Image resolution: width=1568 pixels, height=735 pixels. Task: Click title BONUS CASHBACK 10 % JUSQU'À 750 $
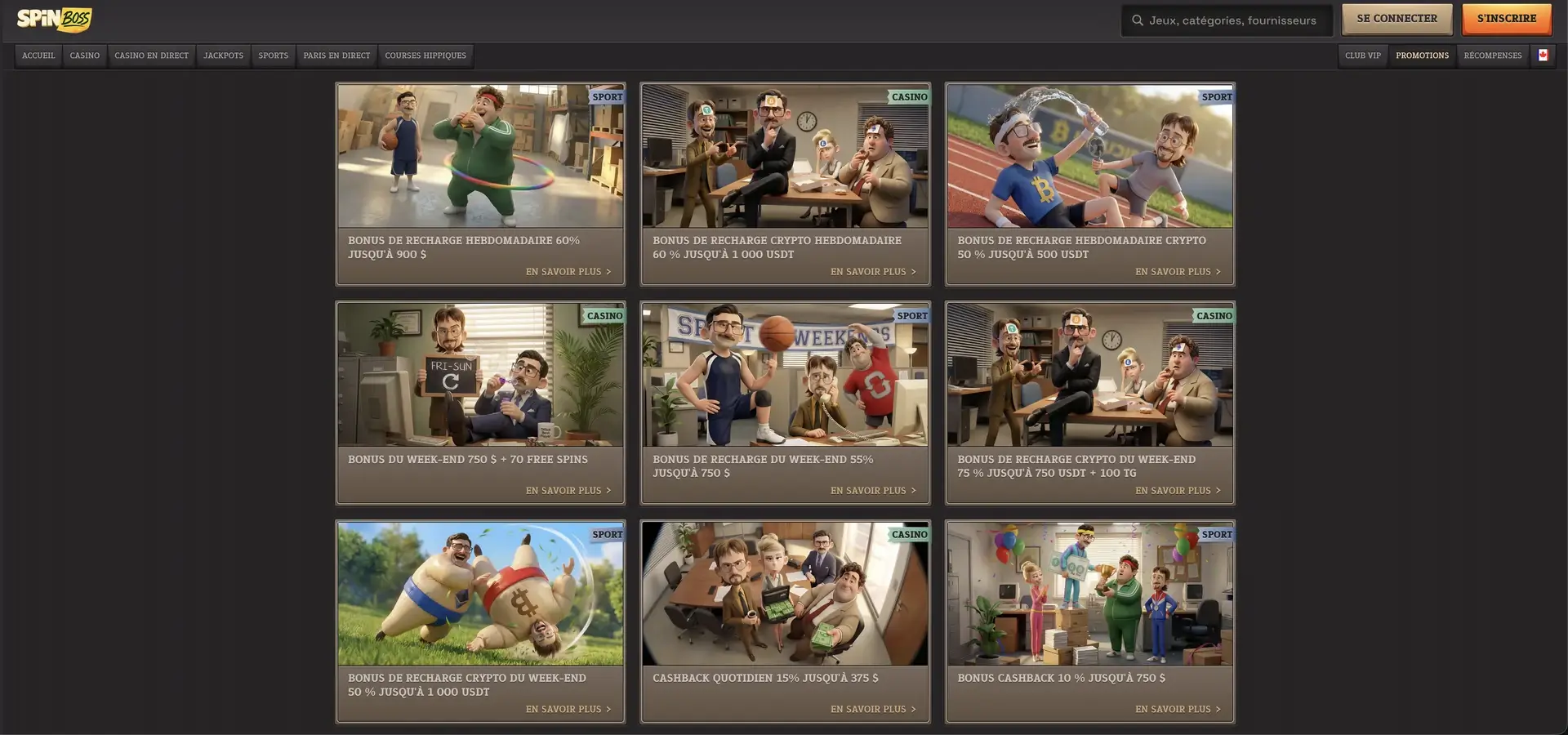(x=1061, y=678)
